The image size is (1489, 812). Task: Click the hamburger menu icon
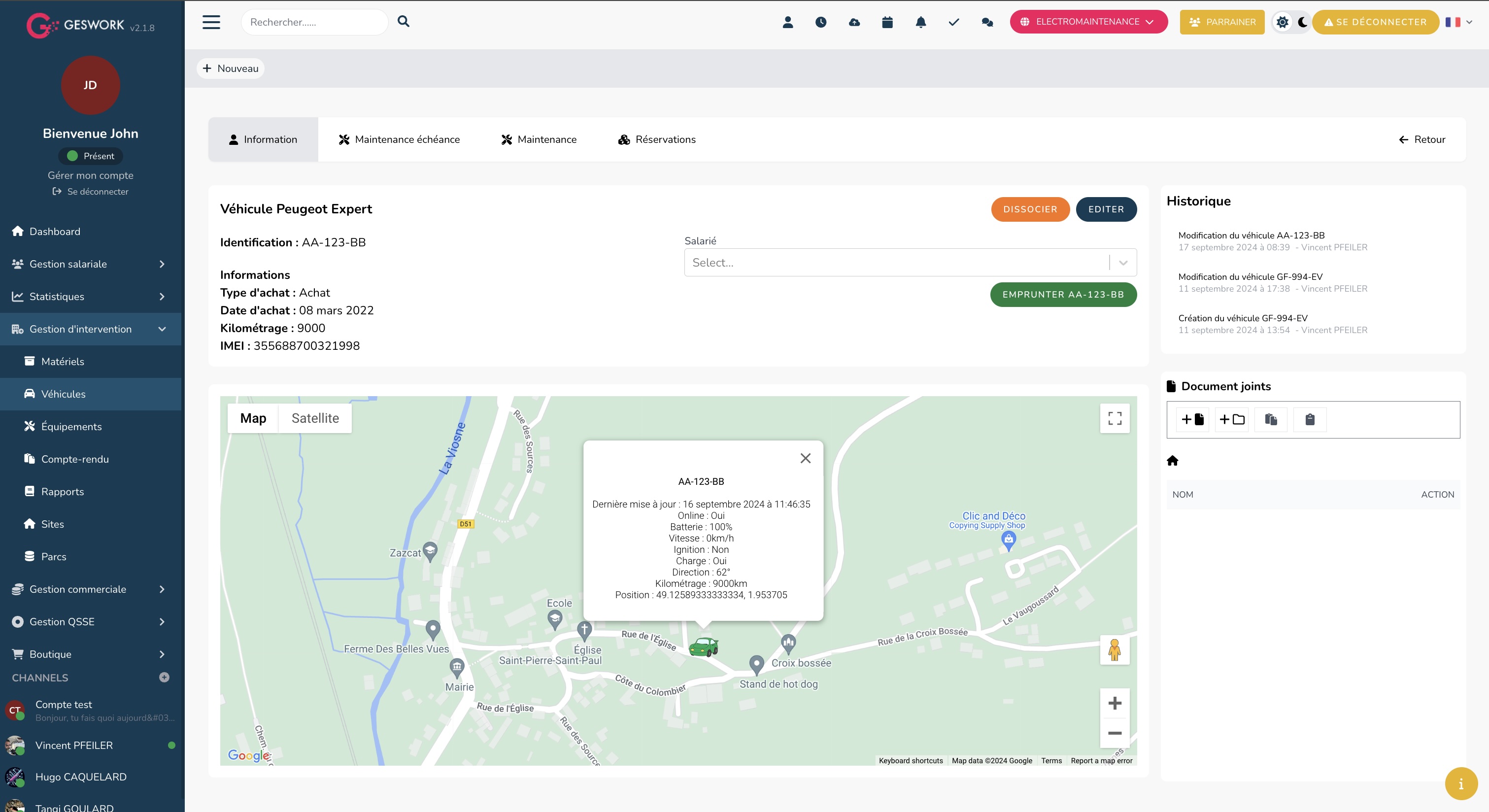211,22
